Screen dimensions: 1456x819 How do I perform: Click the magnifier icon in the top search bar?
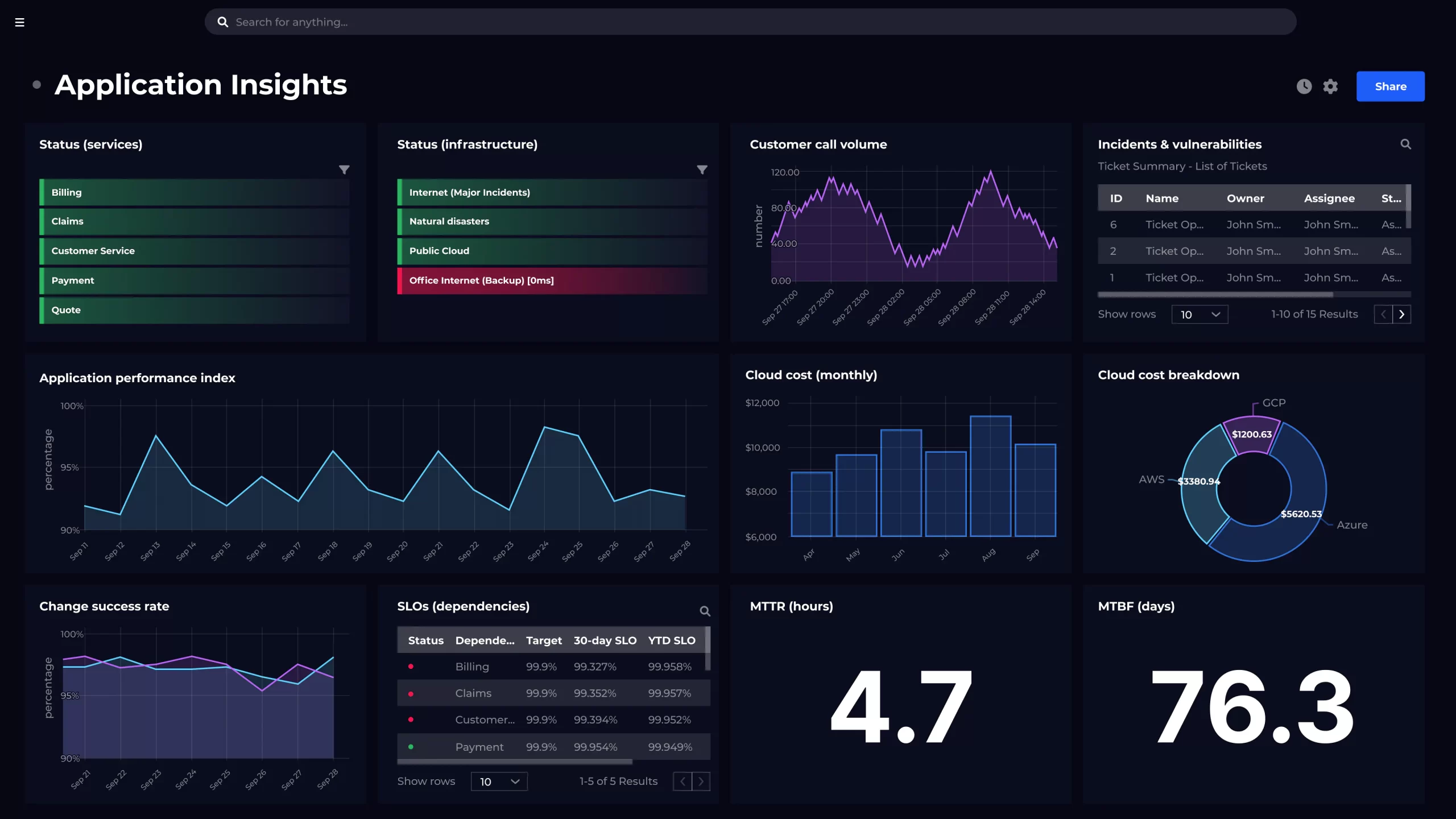click(223, 22)
